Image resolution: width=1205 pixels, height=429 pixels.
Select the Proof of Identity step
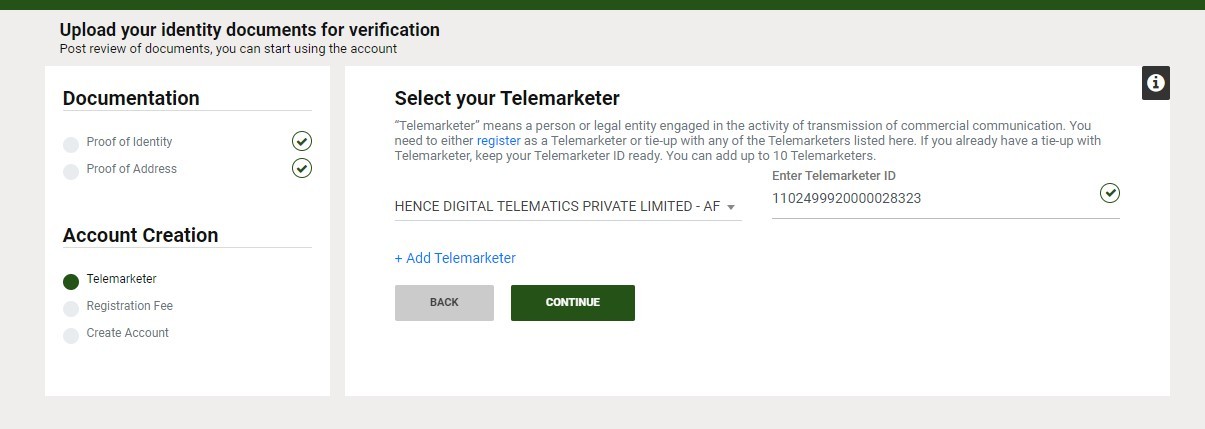pos(129,142)
